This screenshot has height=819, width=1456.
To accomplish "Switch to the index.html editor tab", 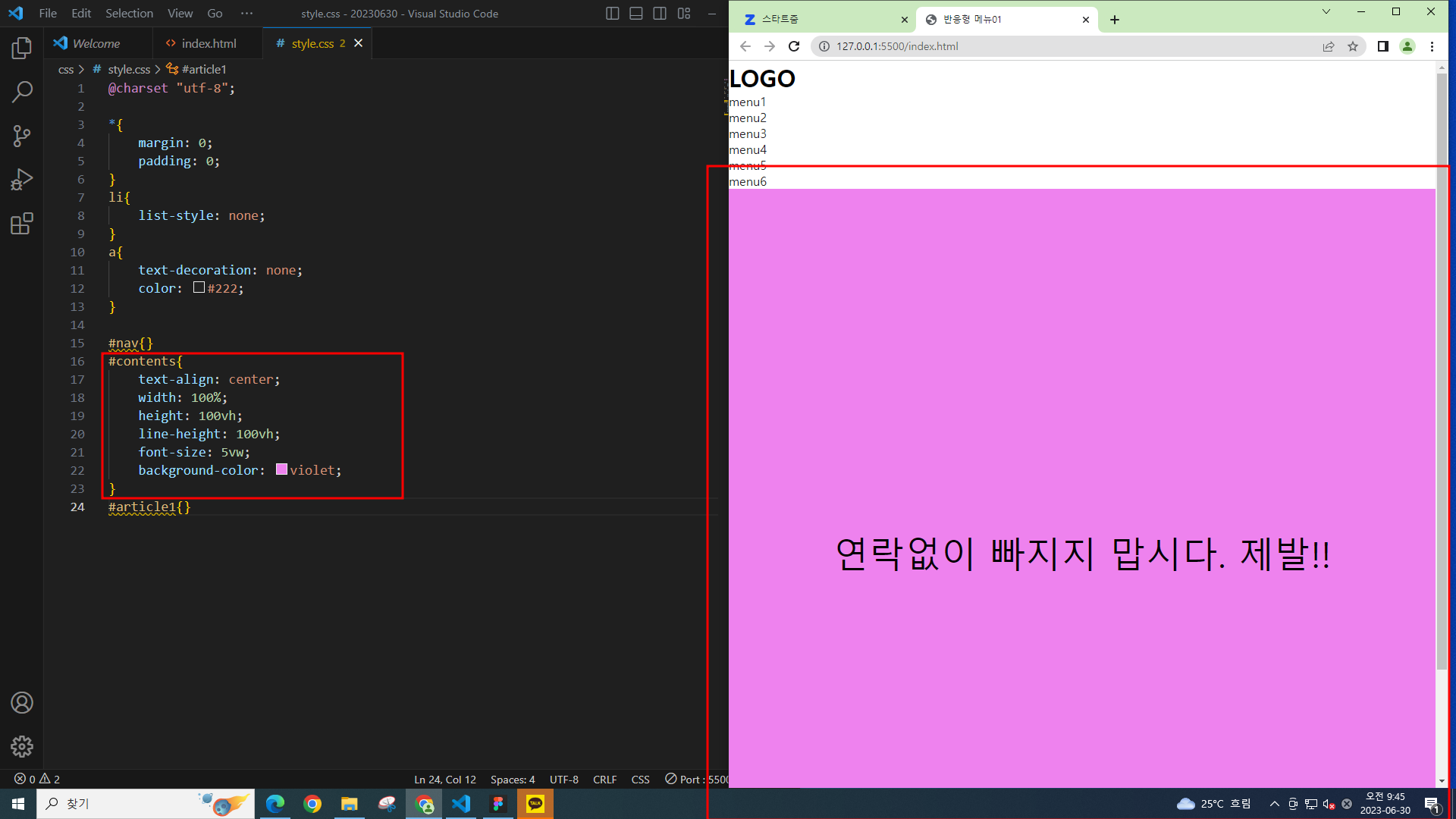I will [x=209, y=44].
